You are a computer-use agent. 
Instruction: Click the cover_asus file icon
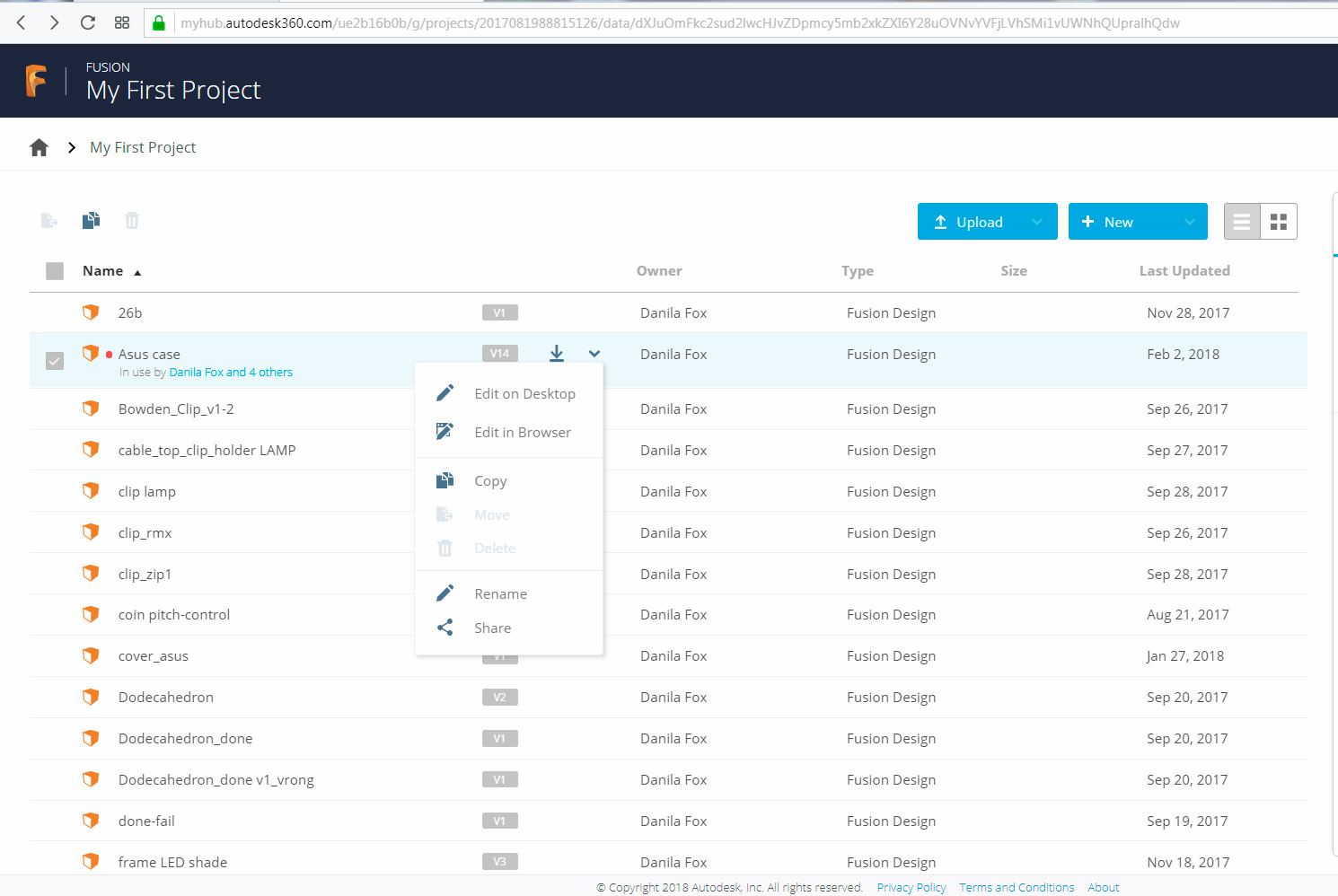[x=91, y=655]
